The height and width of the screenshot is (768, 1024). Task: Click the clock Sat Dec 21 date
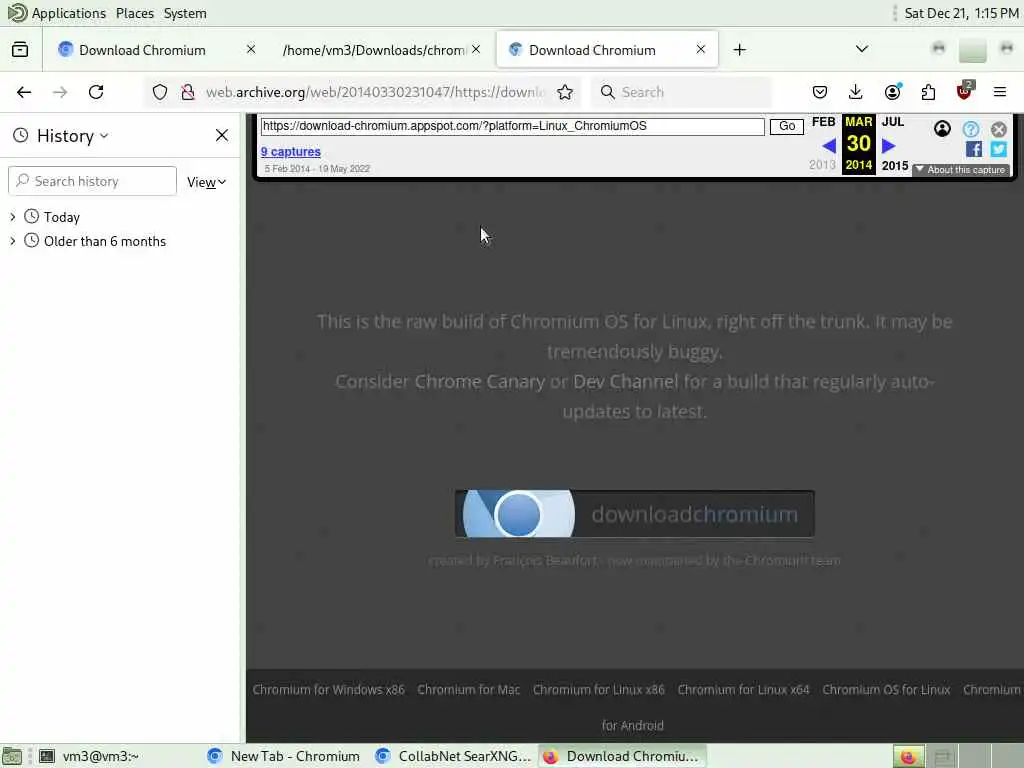click(x=961, y=13)
